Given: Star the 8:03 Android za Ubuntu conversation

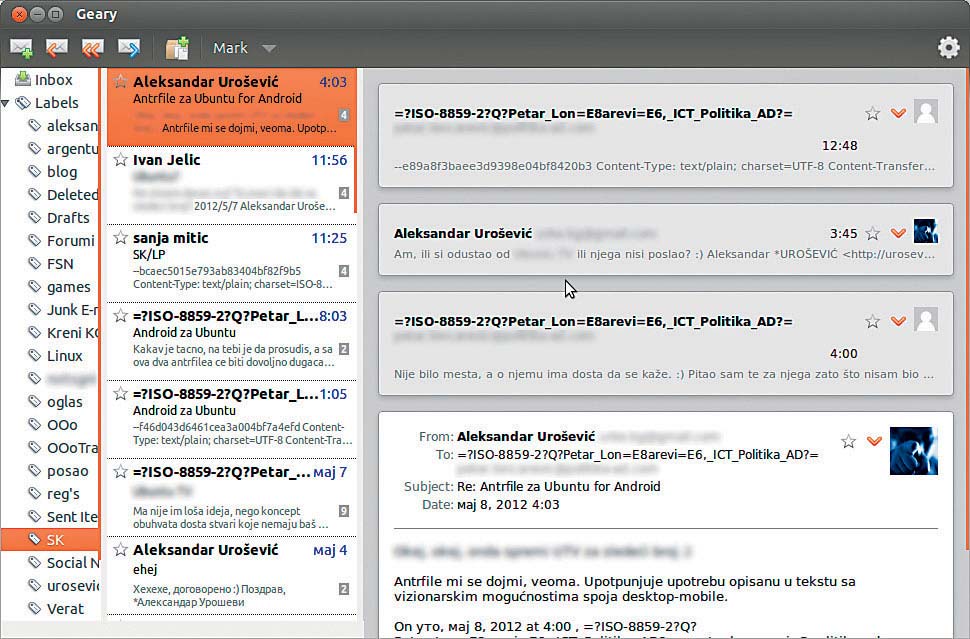Looking at the screenshot, I should coord(121,316).
